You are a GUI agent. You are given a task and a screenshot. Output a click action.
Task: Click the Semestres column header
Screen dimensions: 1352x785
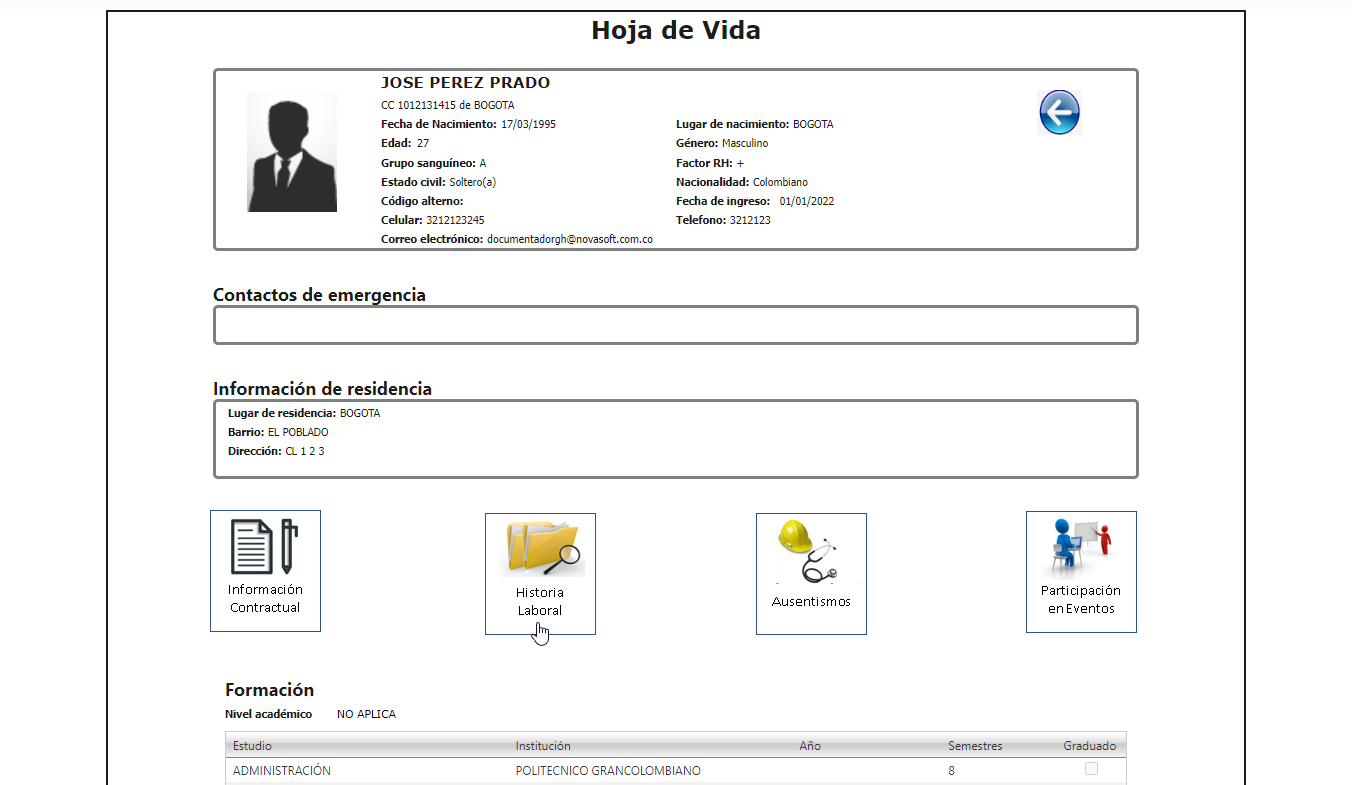pyautogui.click(x=973, y=745)
